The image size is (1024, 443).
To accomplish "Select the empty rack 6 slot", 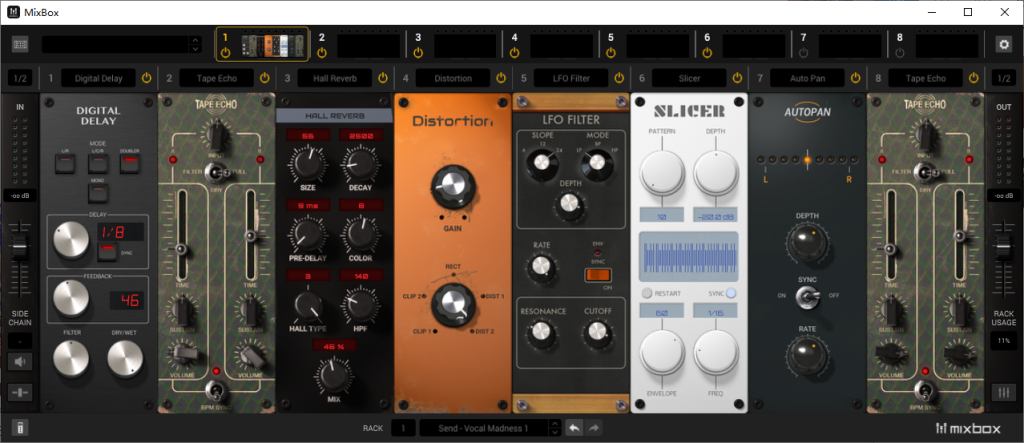I will point(754,46).
